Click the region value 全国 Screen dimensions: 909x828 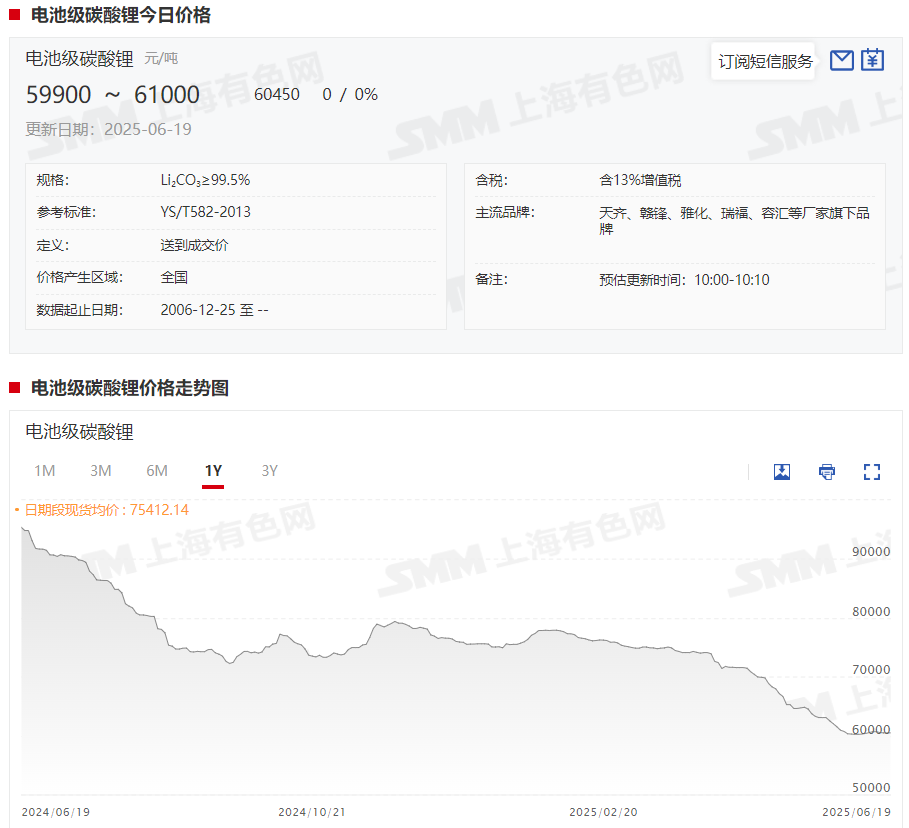click(x=174, y=277)
